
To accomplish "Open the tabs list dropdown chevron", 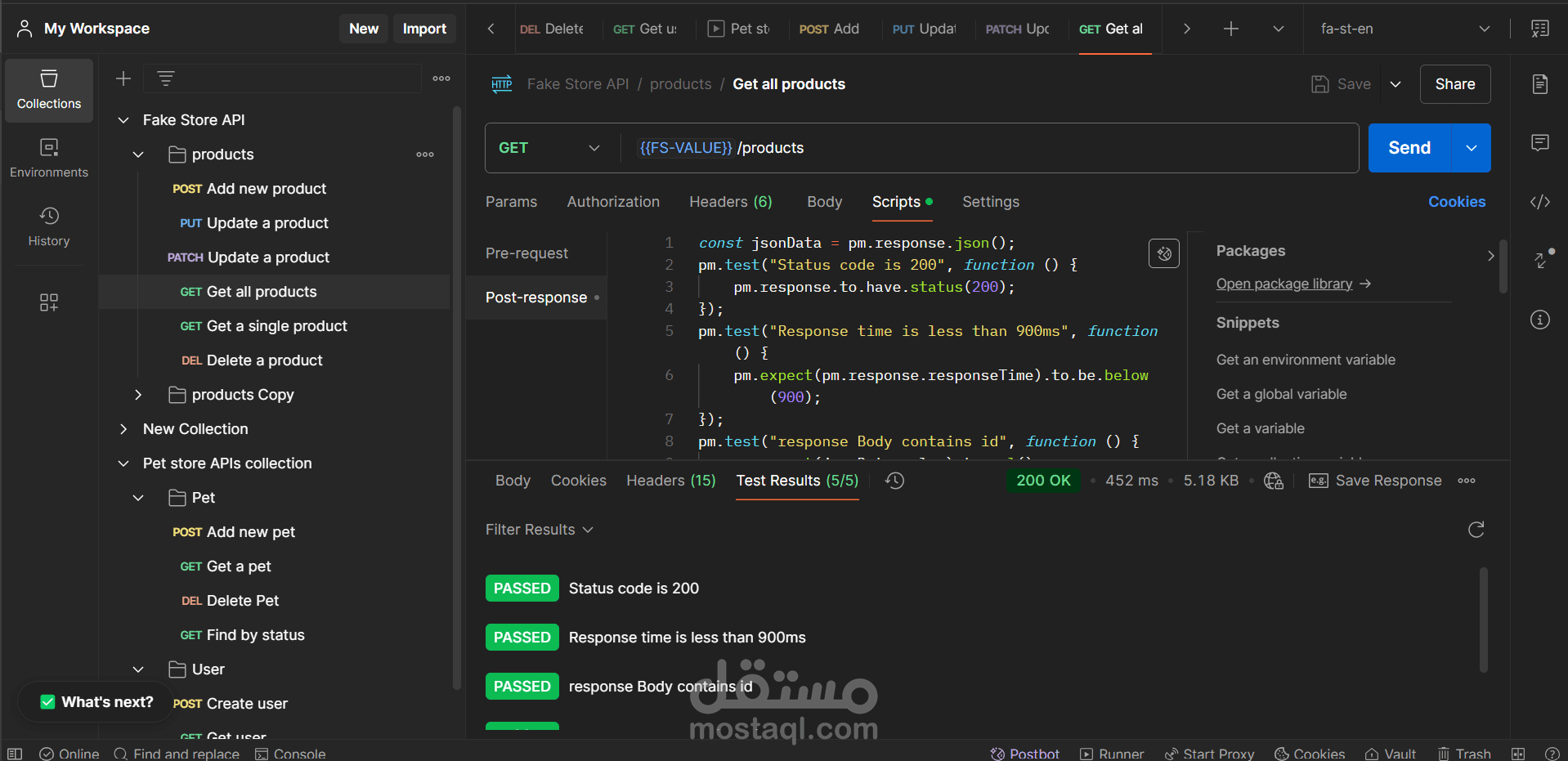I will tap(1279, 29).
